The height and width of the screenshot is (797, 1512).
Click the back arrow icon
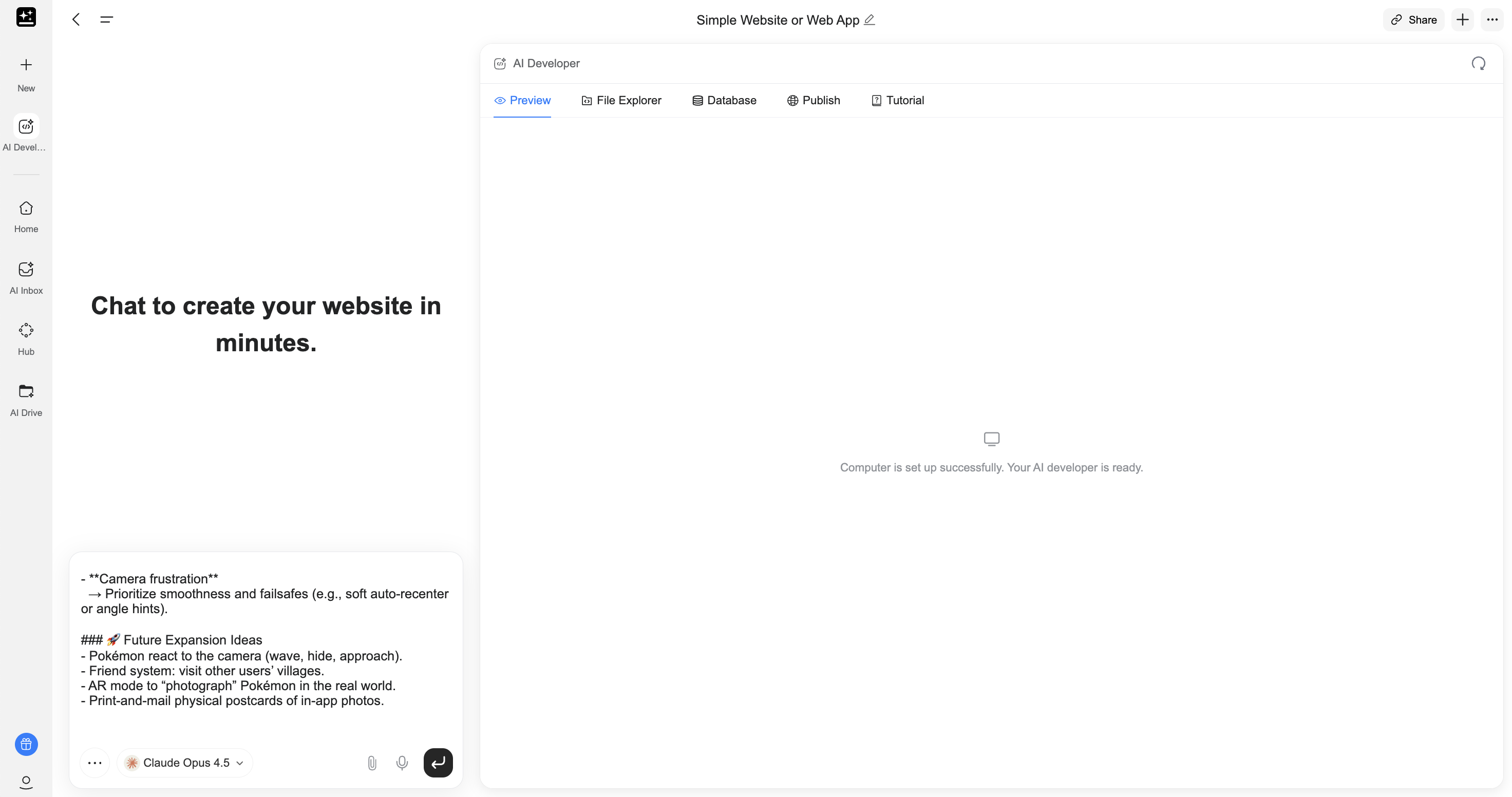click(x=75, y=20)
